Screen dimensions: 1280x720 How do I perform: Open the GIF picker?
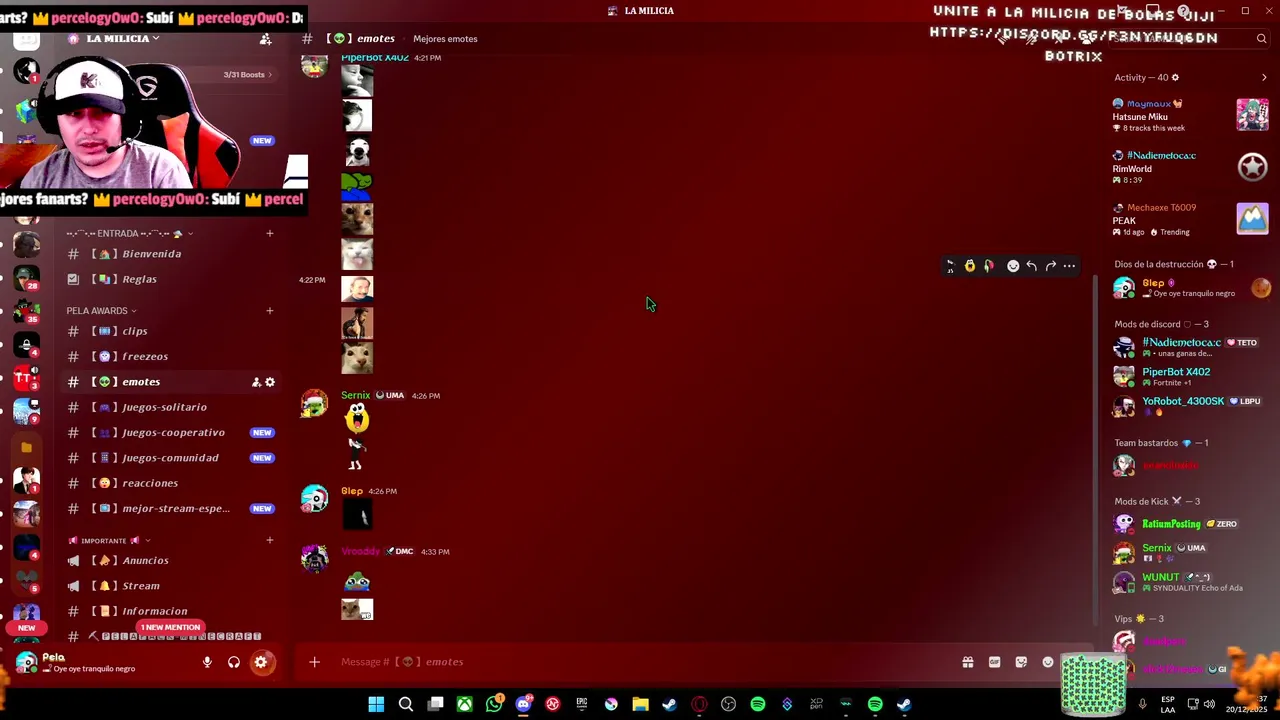994,662
